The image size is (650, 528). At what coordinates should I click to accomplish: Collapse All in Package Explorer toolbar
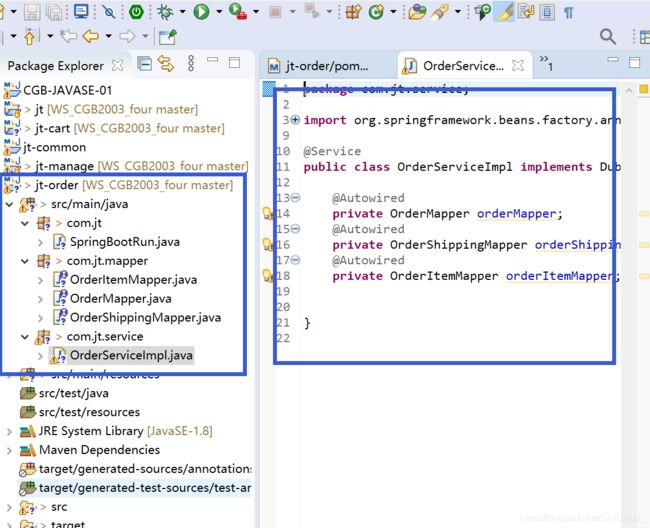coord(144,63)
